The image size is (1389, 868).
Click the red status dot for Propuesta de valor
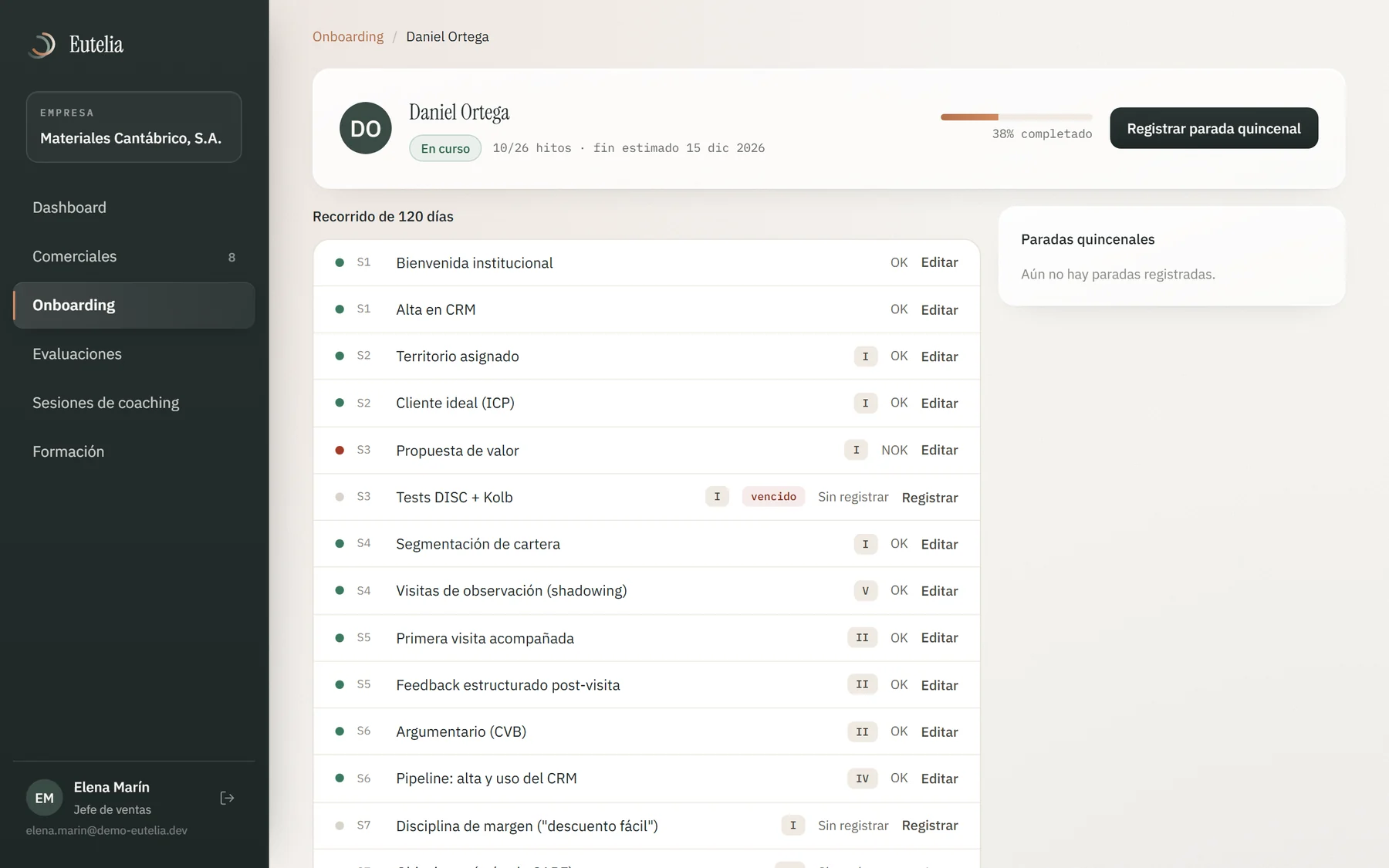coord(340,451)
